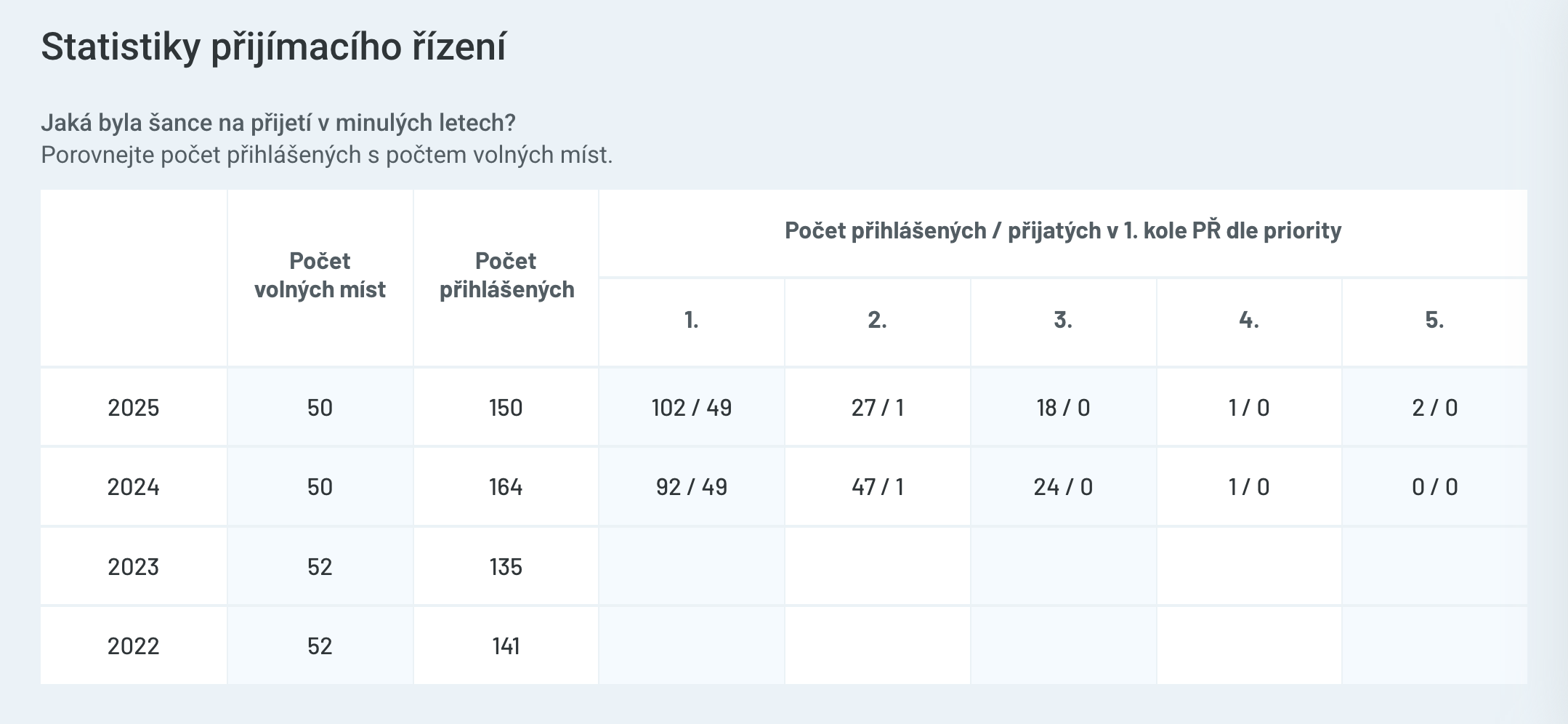The height and width of the screenshot is (724, 1568).
Task: Click the "47 / 1" cell
Action: tap(877, 487)
